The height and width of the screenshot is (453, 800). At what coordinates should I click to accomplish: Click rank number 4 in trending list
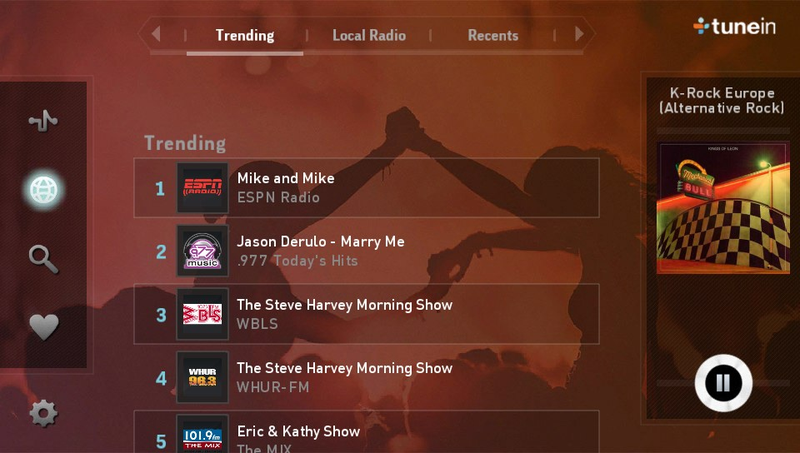pos(161,379)
